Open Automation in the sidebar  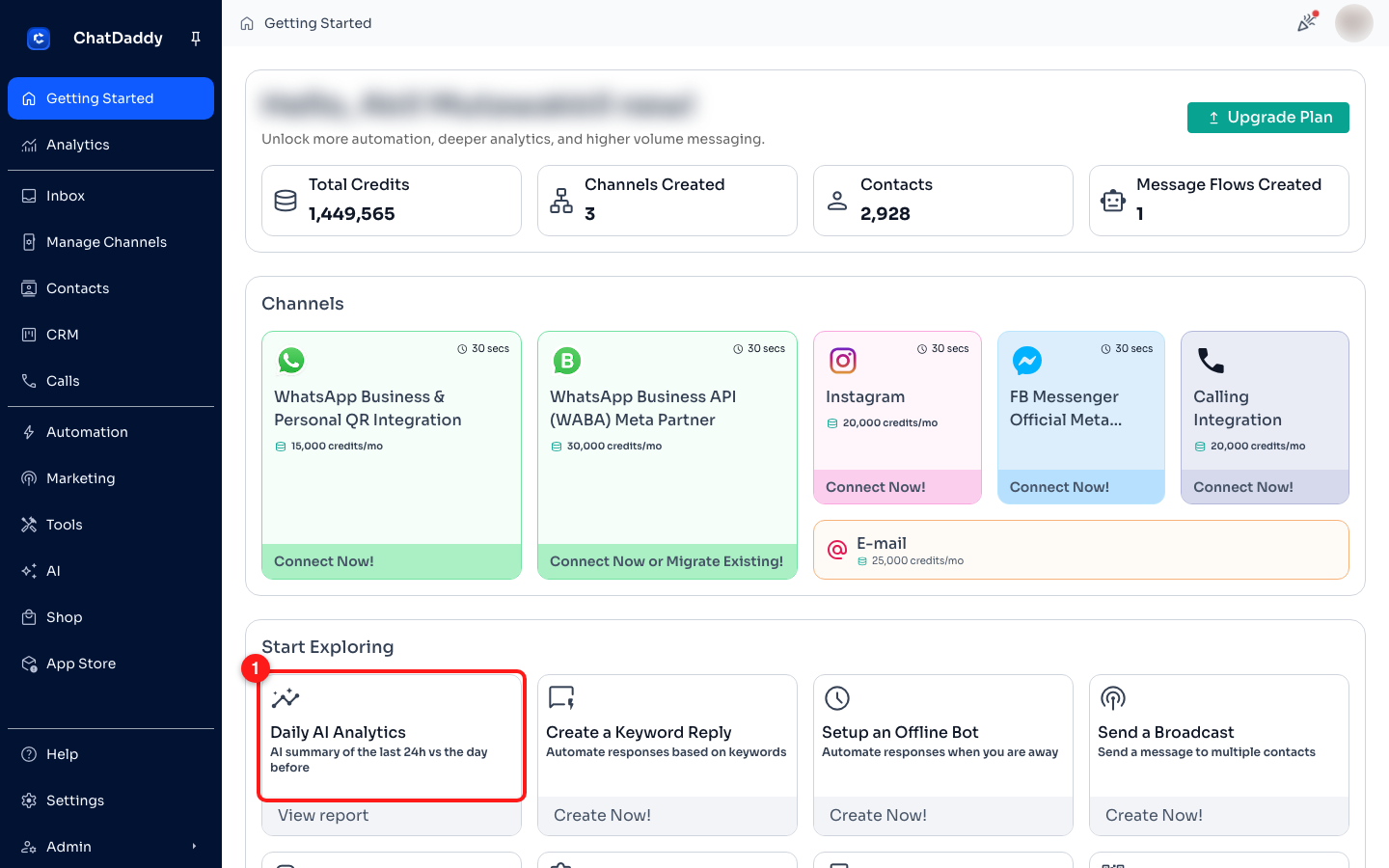click(111, 432)
